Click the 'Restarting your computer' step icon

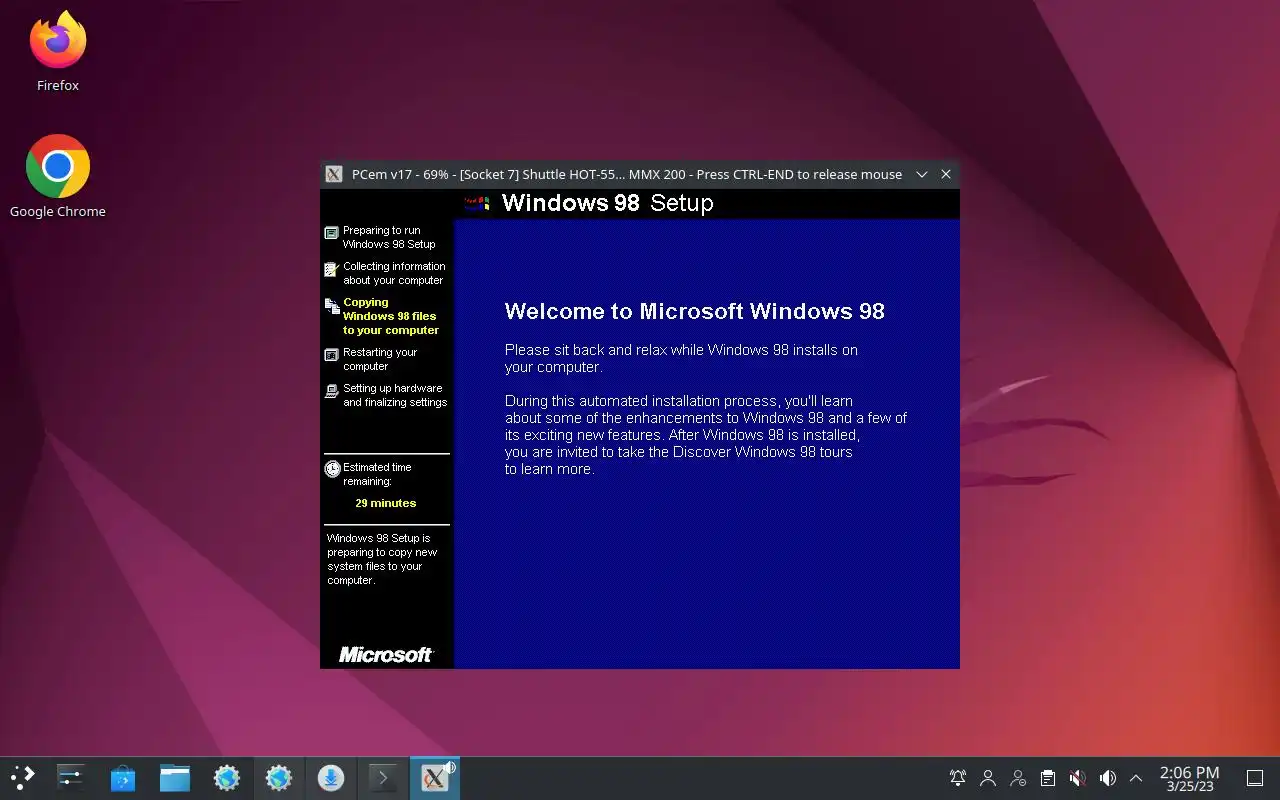click(x=332, y=355)
